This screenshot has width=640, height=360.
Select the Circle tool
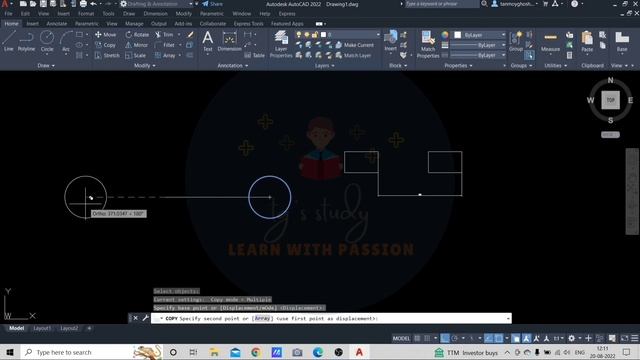[x=47, y=41]
